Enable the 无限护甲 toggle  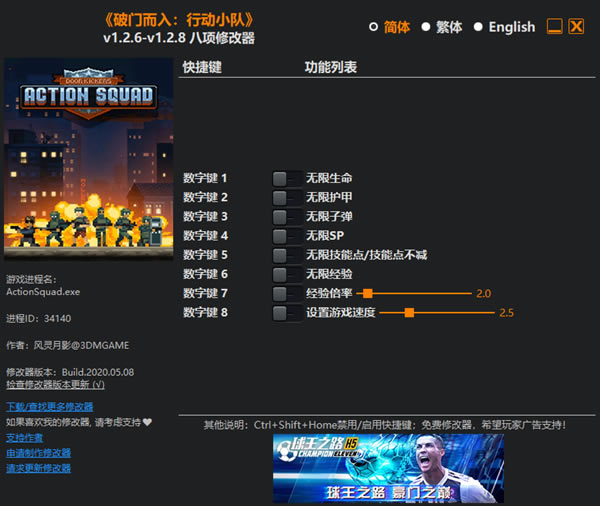pos(287,198)
